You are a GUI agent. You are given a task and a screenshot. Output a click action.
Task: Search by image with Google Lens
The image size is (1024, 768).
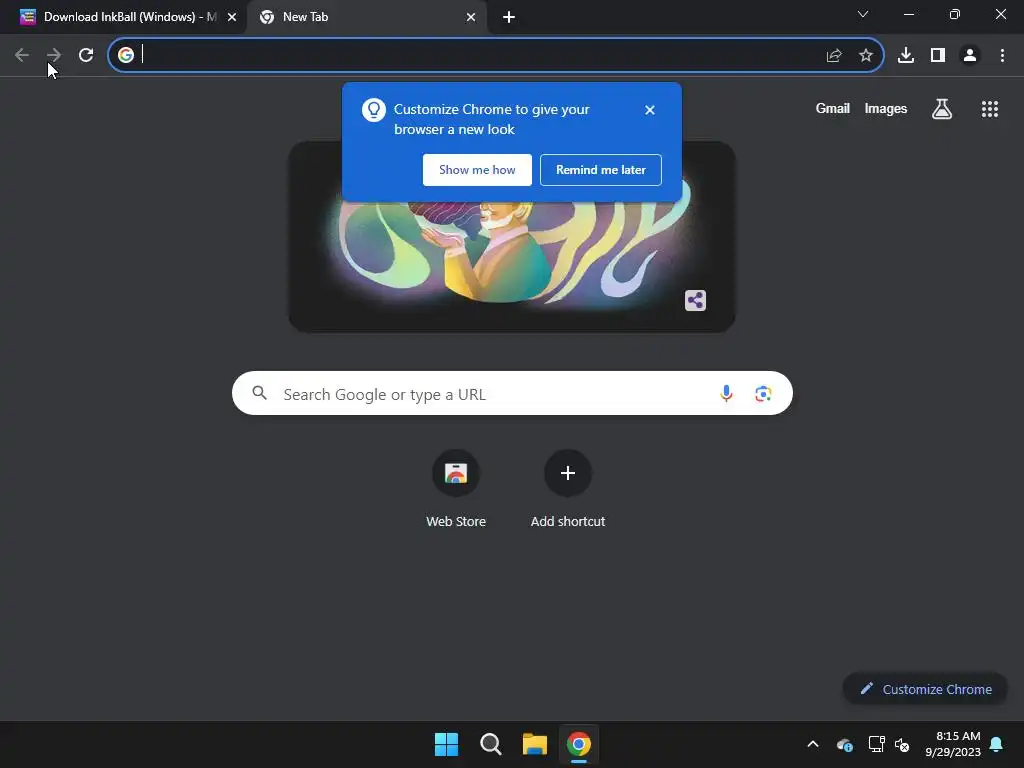763,393
